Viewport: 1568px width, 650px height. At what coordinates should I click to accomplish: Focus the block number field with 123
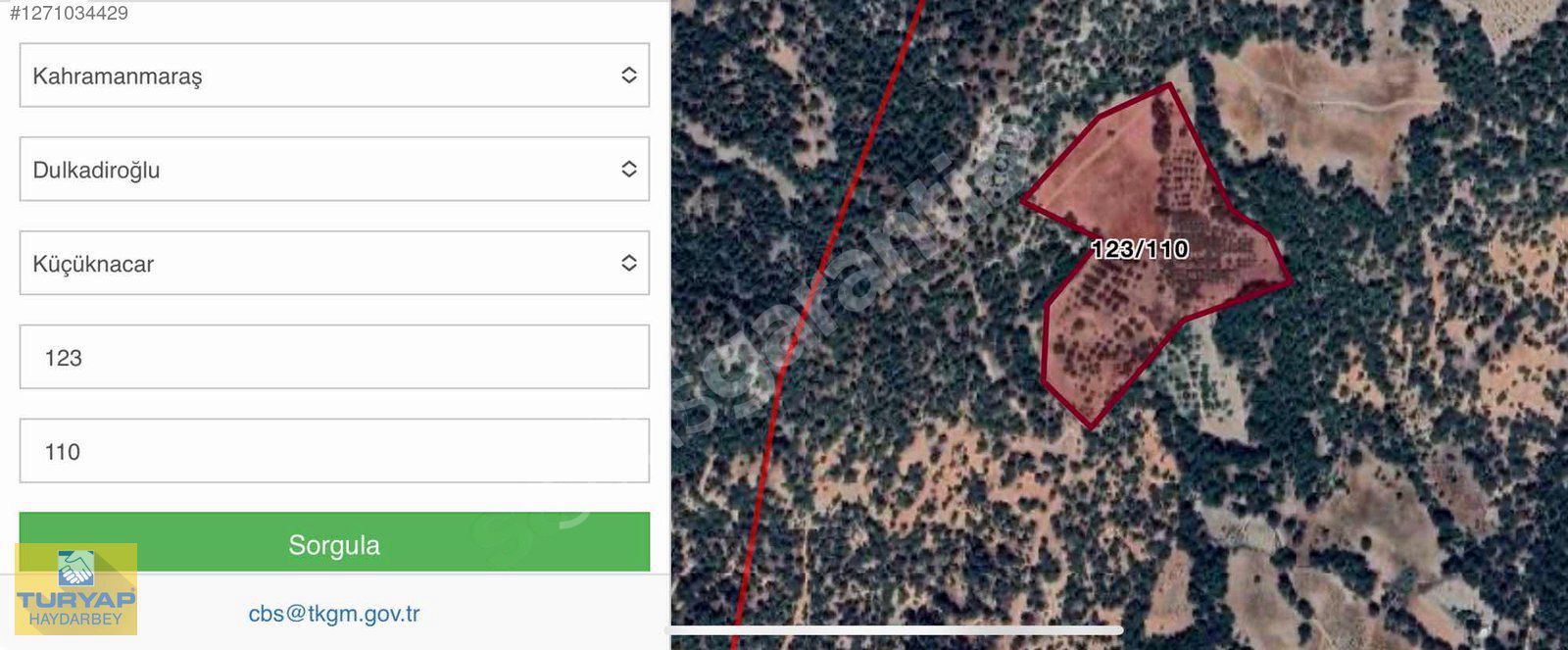point(334,357)
